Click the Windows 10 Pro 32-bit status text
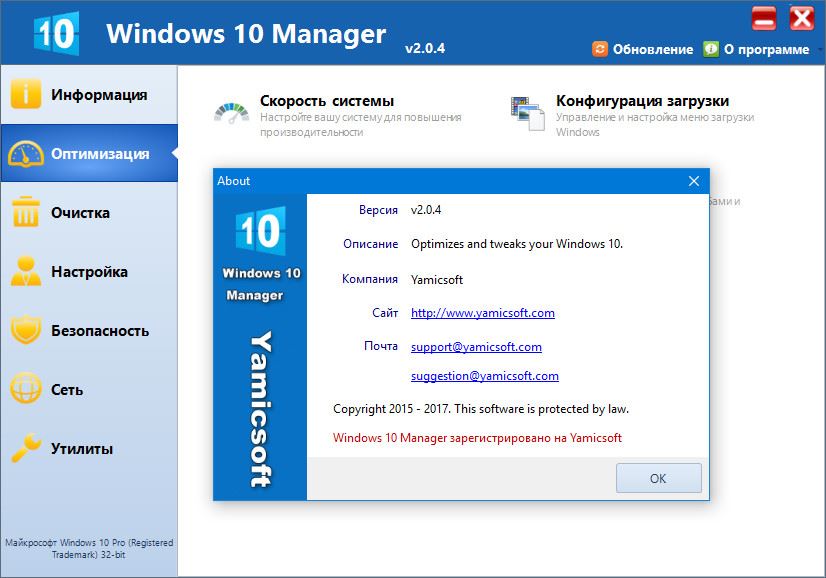Viewport: 826px width, 578px height. [89, 548]
